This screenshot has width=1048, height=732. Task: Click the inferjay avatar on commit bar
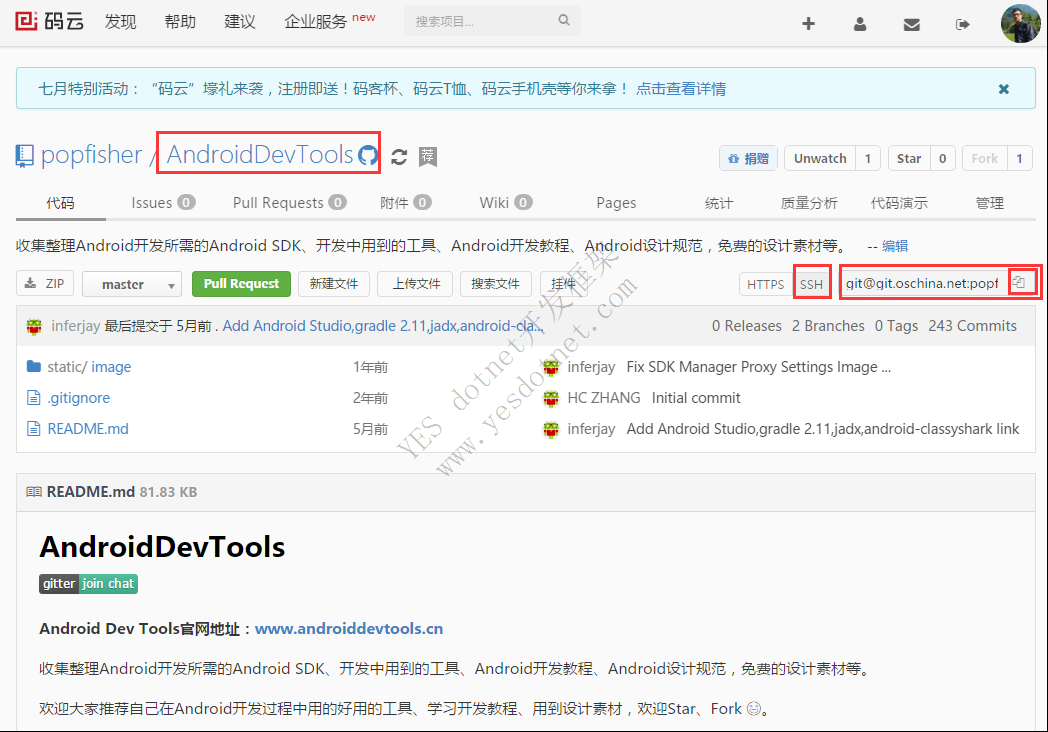(34, 326)
